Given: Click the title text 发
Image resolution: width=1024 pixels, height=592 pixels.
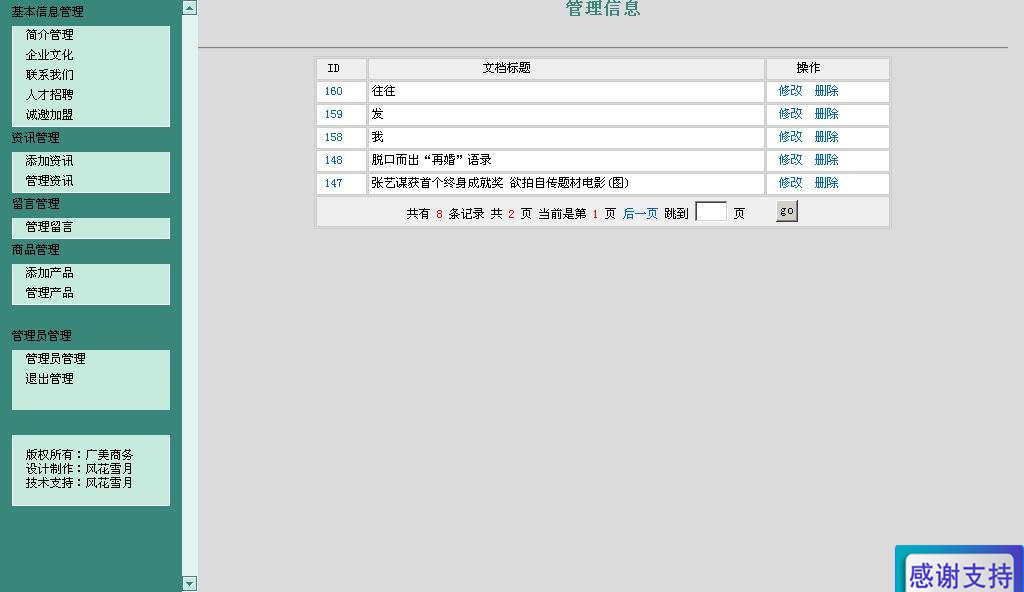Looking at the screenshot, I should tap(377, 114).
